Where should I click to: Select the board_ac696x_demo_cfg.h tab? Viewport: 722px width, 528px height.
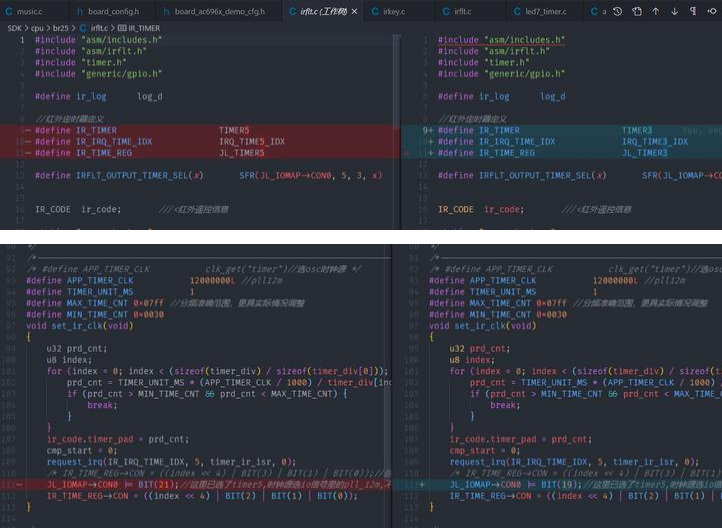coord(220,11)
